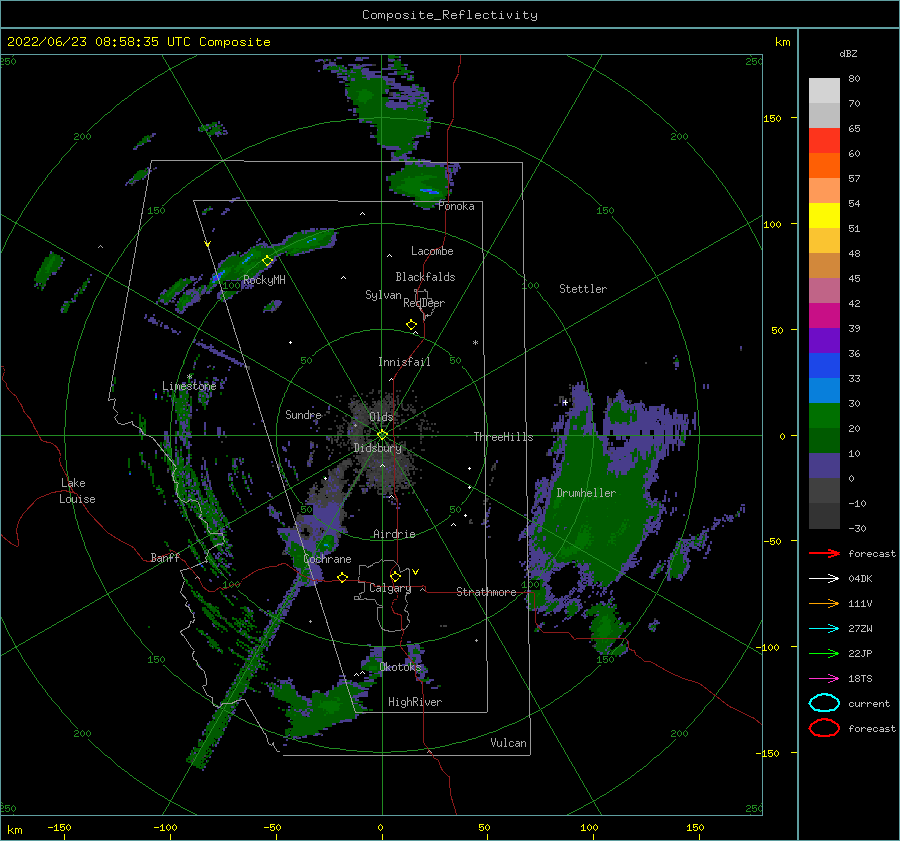The height and width of the screenshot is (841, 900).
Task: Click the red 65 dBZ color swatch
Action: (x=824, y=140)
